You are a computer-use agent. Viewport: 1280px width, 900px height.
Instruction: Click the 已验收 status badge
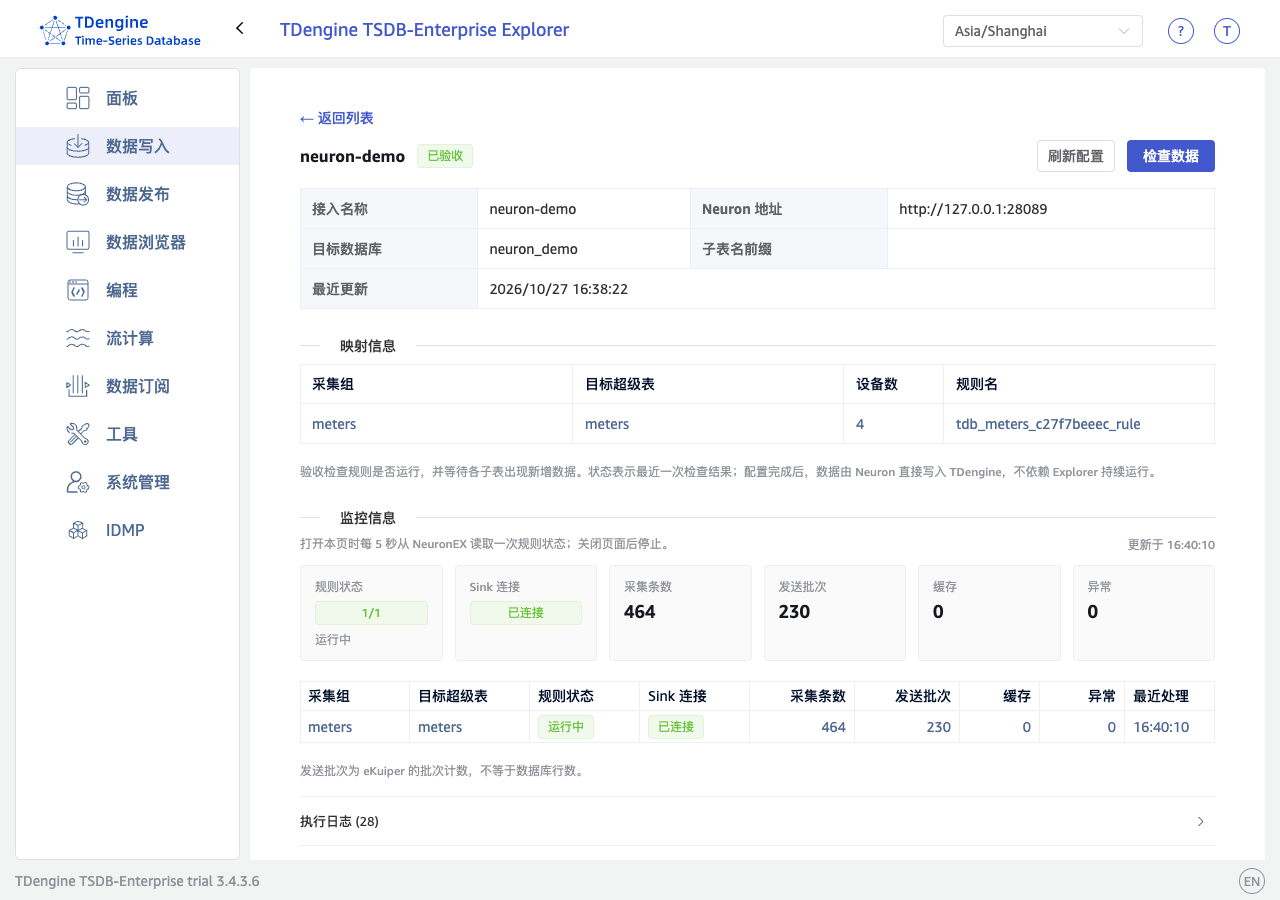tap(445, 156)
